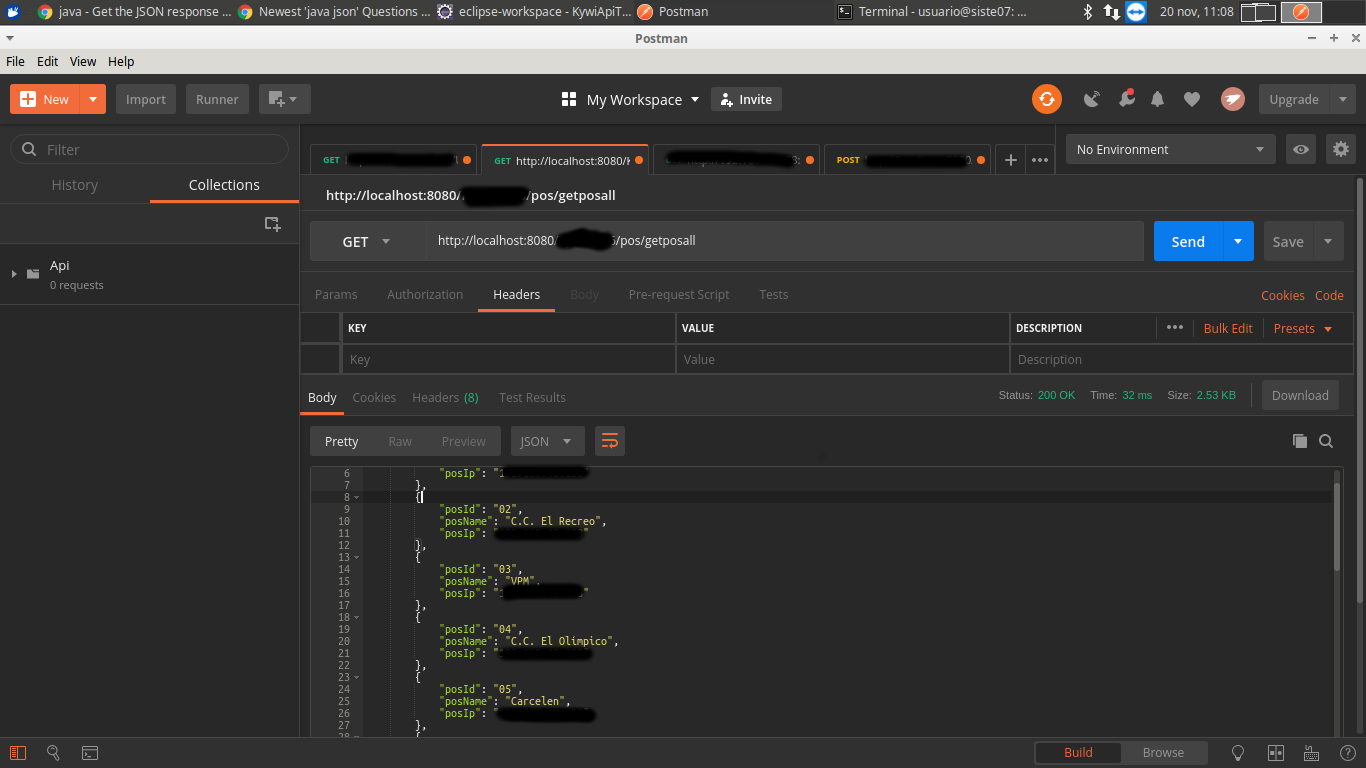Open the Upgrade dropdown arrow
The image size is (1366, 768).
[x=1343, y=99]
